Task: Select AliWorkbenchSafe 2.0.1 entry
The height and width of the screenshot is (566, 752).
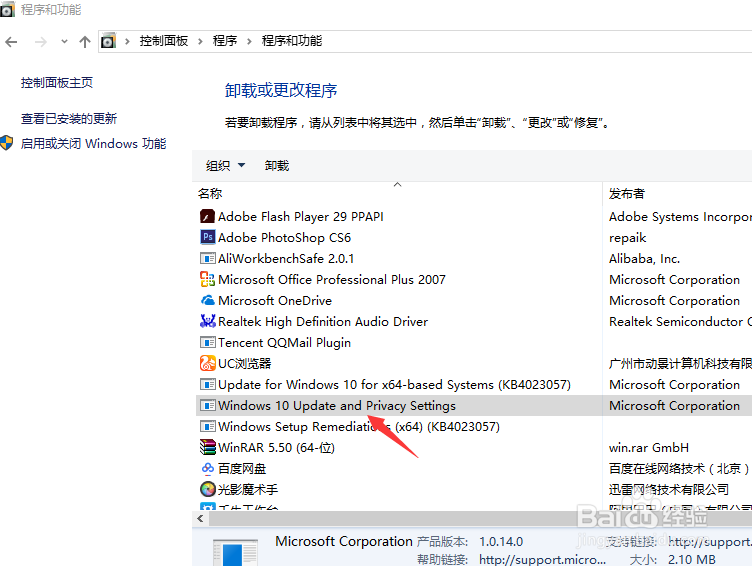Action: coord(286,259)
